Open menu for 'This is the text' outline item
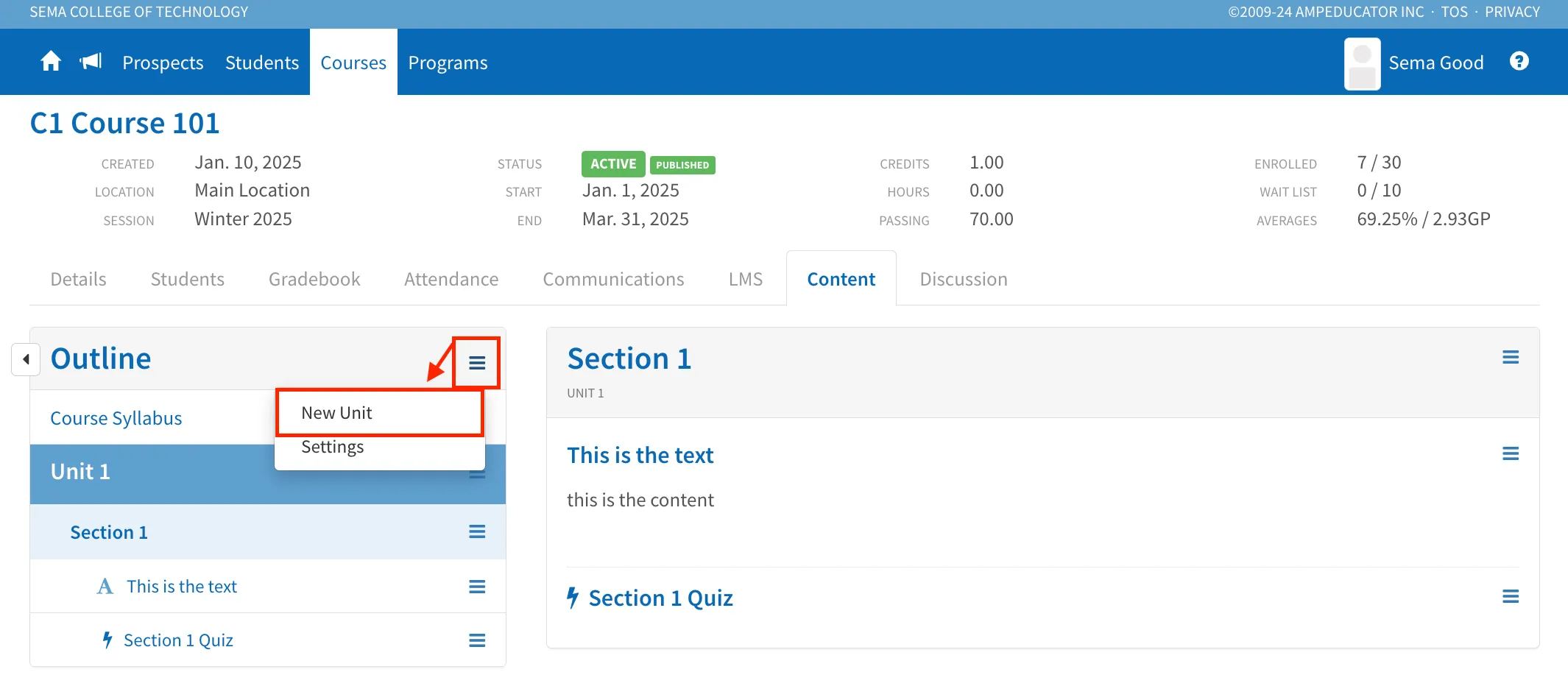The width and height of the screenshot is (1568, 686). coord(477,587)
